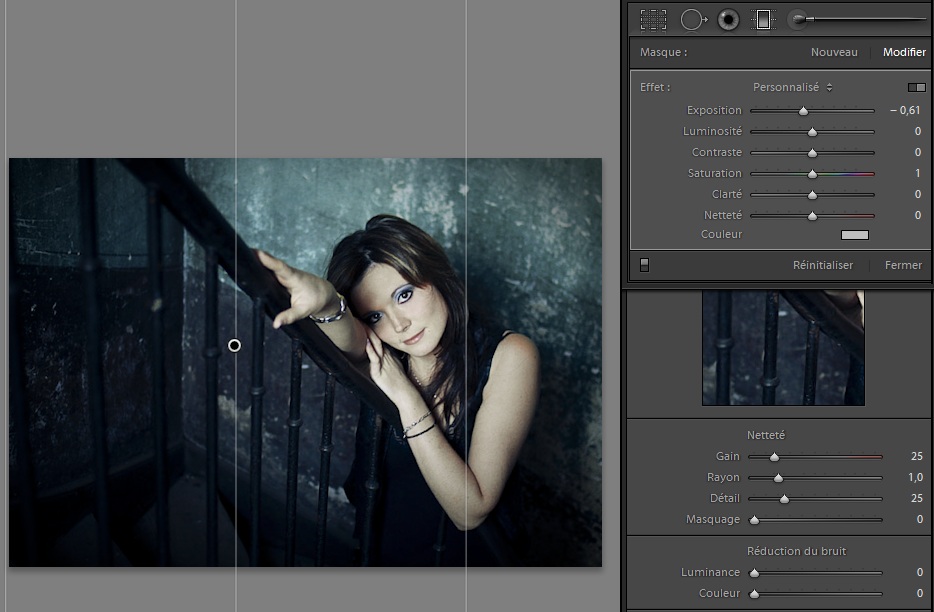Click the Gain sharpening slider handle
This screenshot has width=934, height=612.
click(x=774, y=457)
